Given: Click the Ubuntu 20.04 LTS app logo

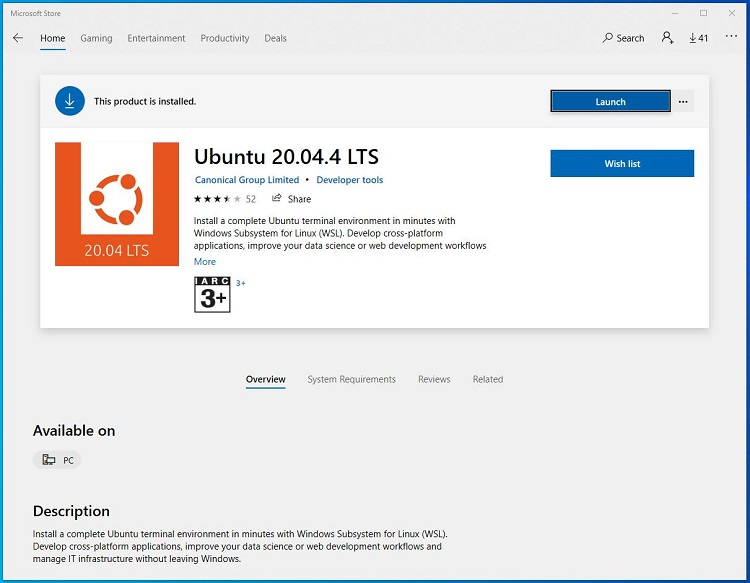Looking at the screenshot, I should tap(117, 204).
